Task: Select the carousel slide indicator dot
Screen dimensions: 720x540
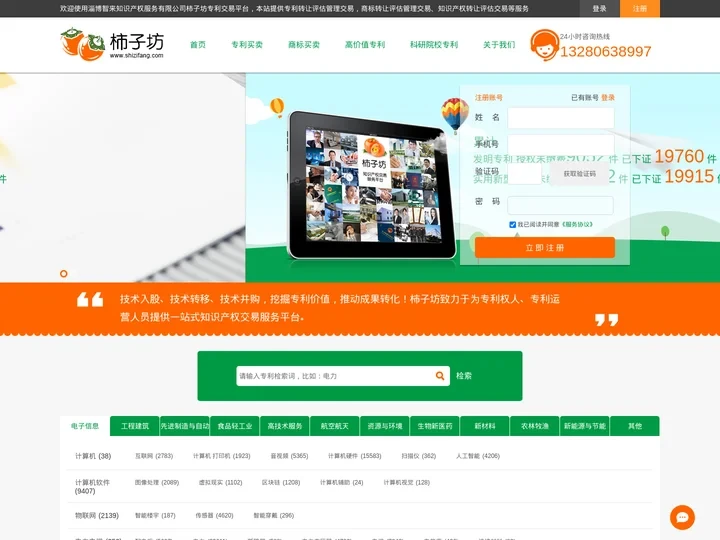Action: [64, 274]
